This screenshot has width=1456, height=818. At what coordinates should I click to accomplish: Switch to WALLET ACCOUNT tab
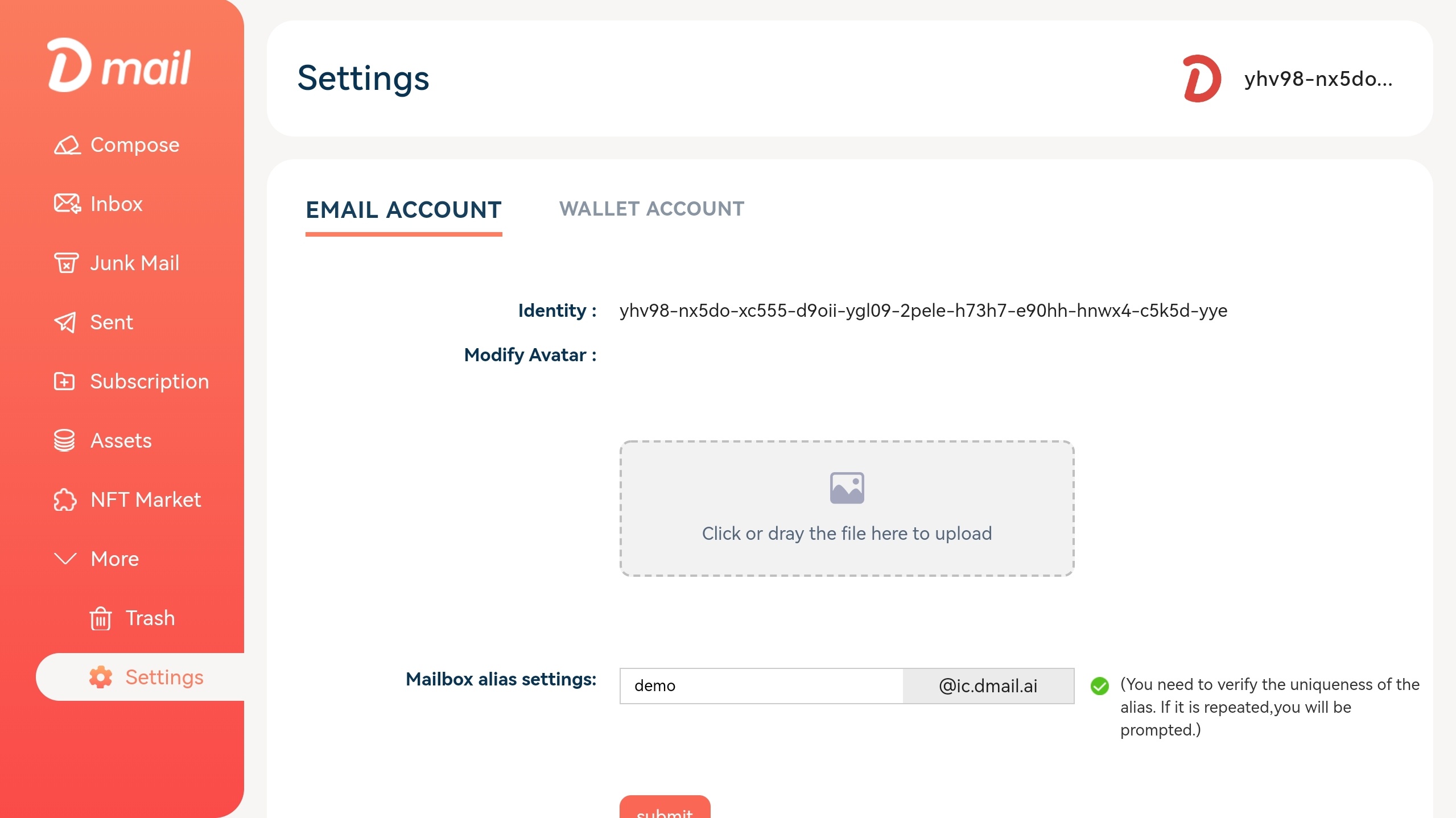point(651,209)
